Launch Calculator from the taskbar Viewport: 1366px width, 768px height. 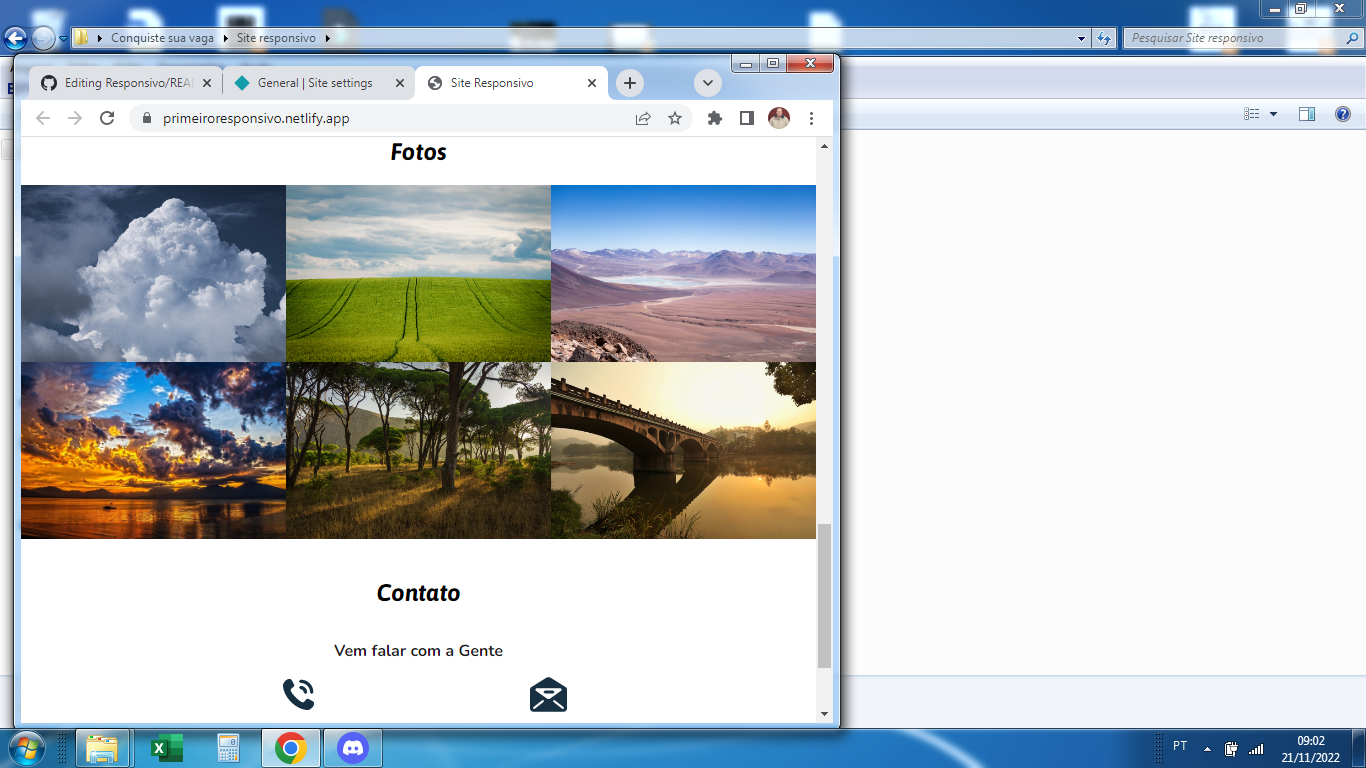(x=230, y=747)
